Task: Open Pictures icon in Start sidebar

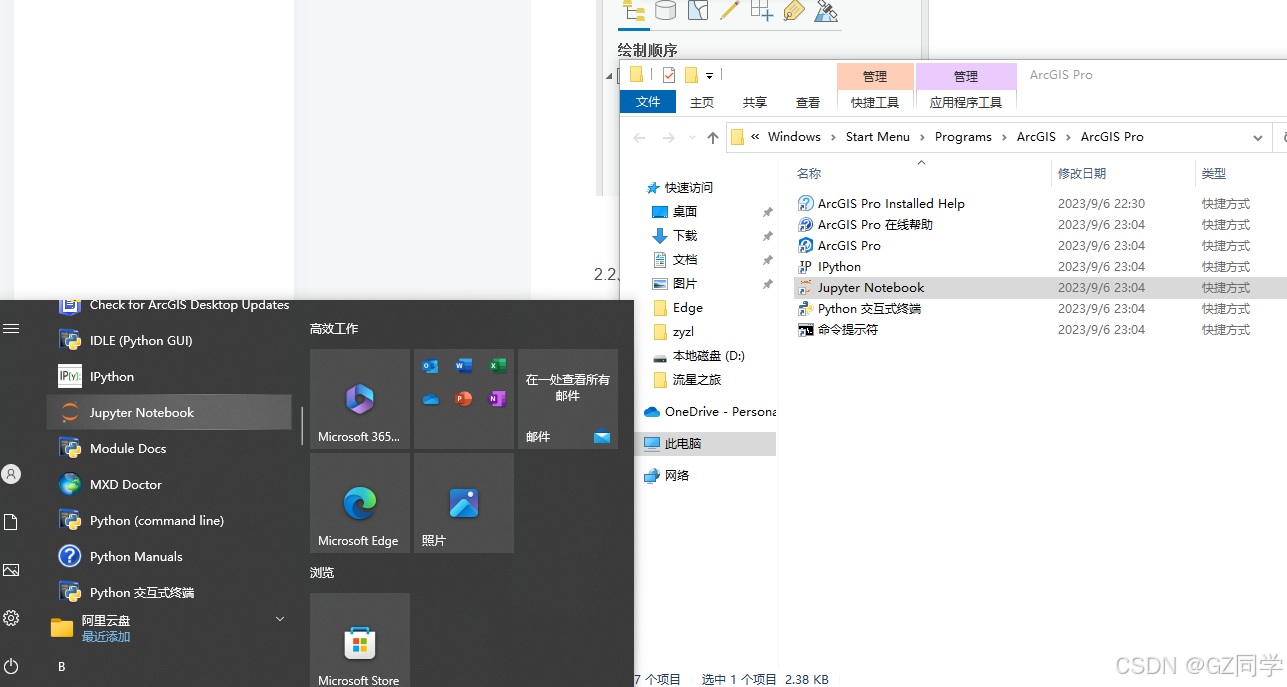Action: click(11, 570)
